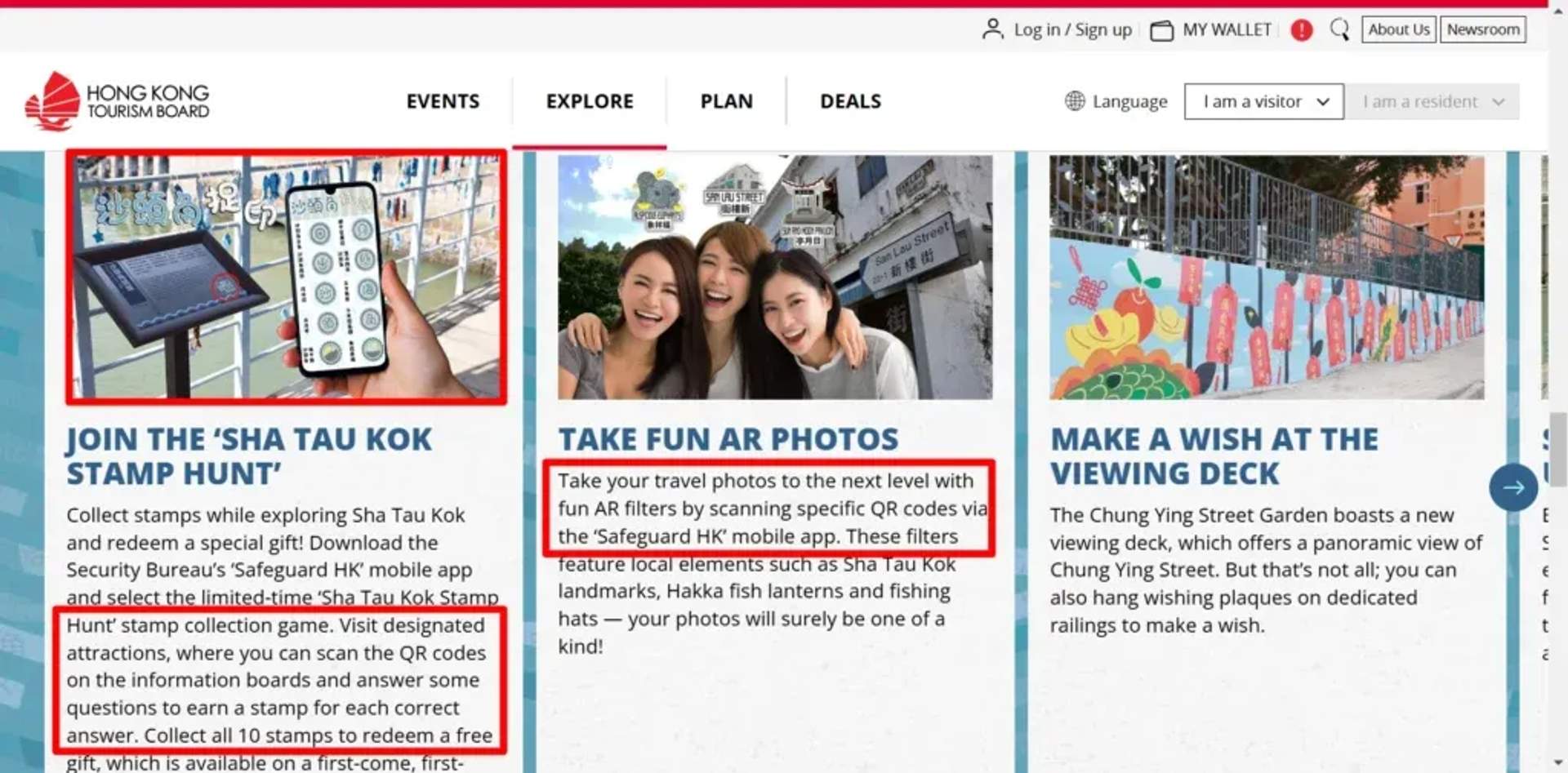Screen dimensions: 1568x773
Task: Click the 'JOIN THE SHA TAU KOK STAMP HUNT' heading
Action: coord(249,456)
